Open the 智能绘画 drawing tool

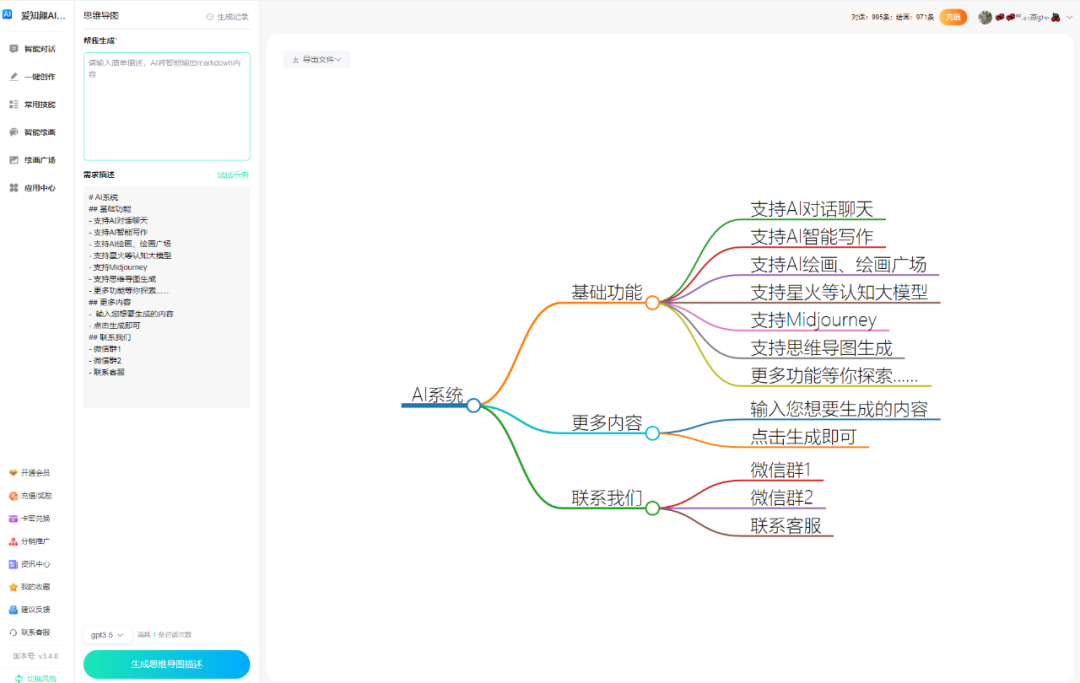point(33,131)
